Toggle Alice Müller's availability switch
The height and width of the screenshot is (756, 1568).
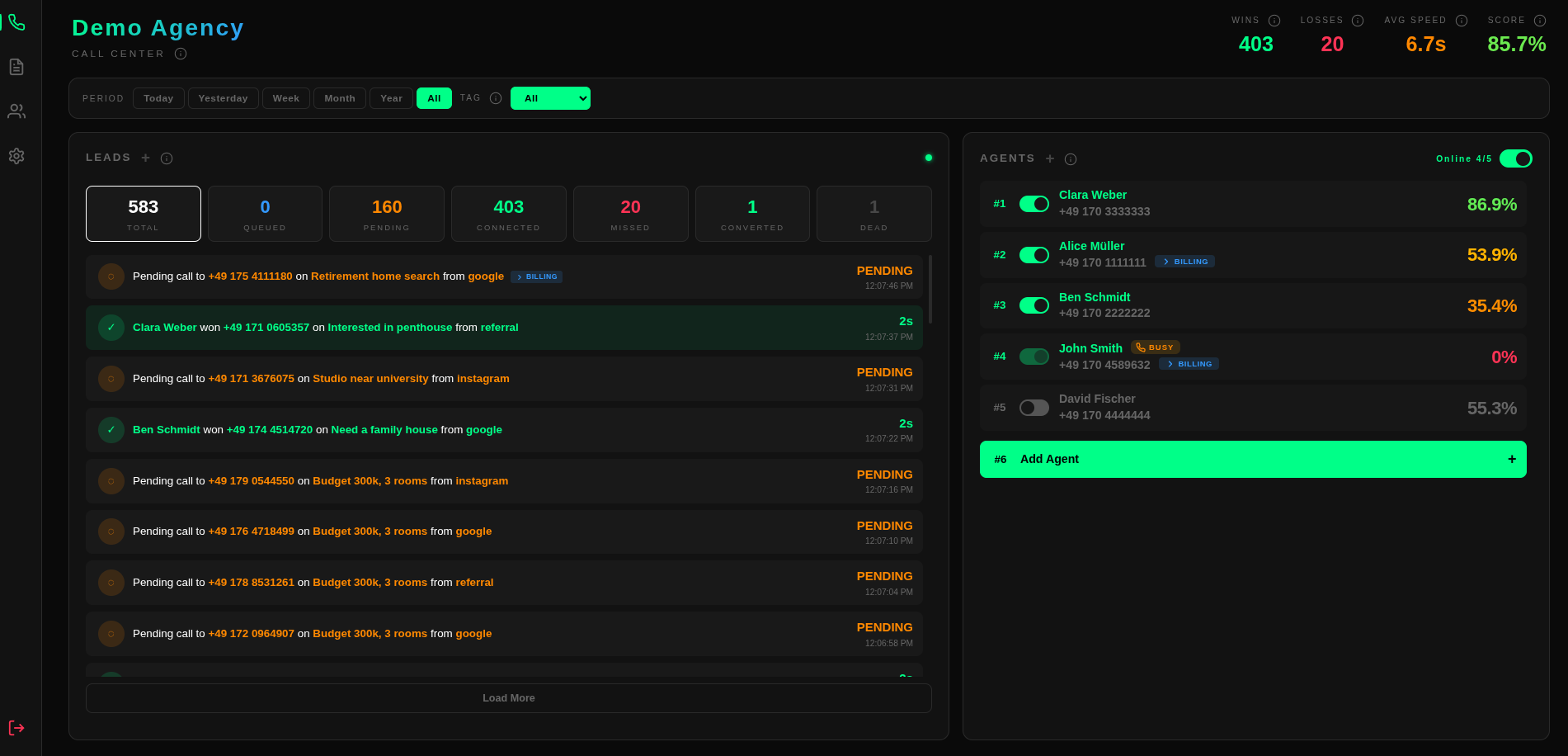click(x=1034, y=255)
